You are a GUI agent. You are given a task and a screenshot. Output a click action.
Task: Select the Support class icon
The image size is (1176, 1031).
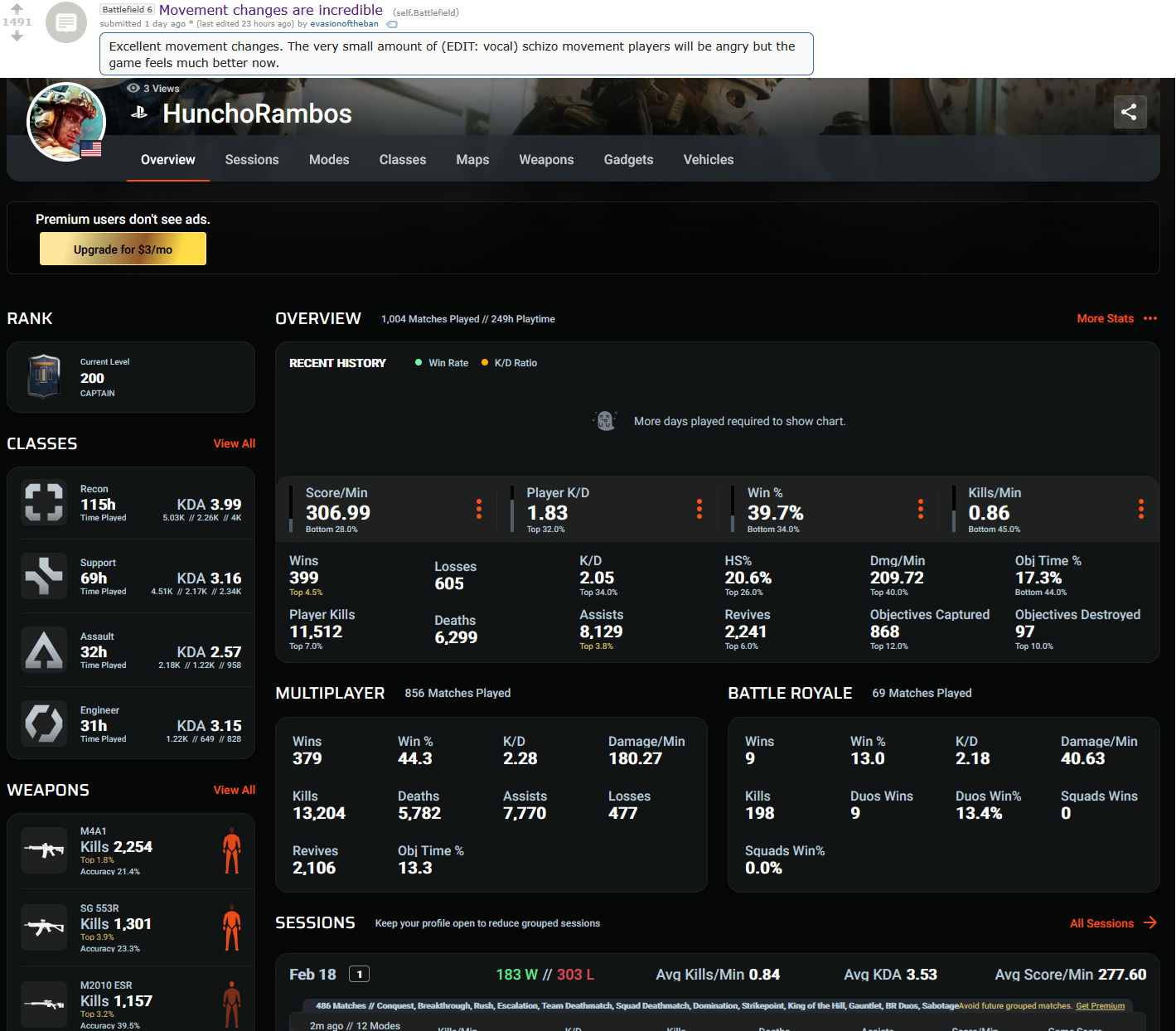coord(44,576)
